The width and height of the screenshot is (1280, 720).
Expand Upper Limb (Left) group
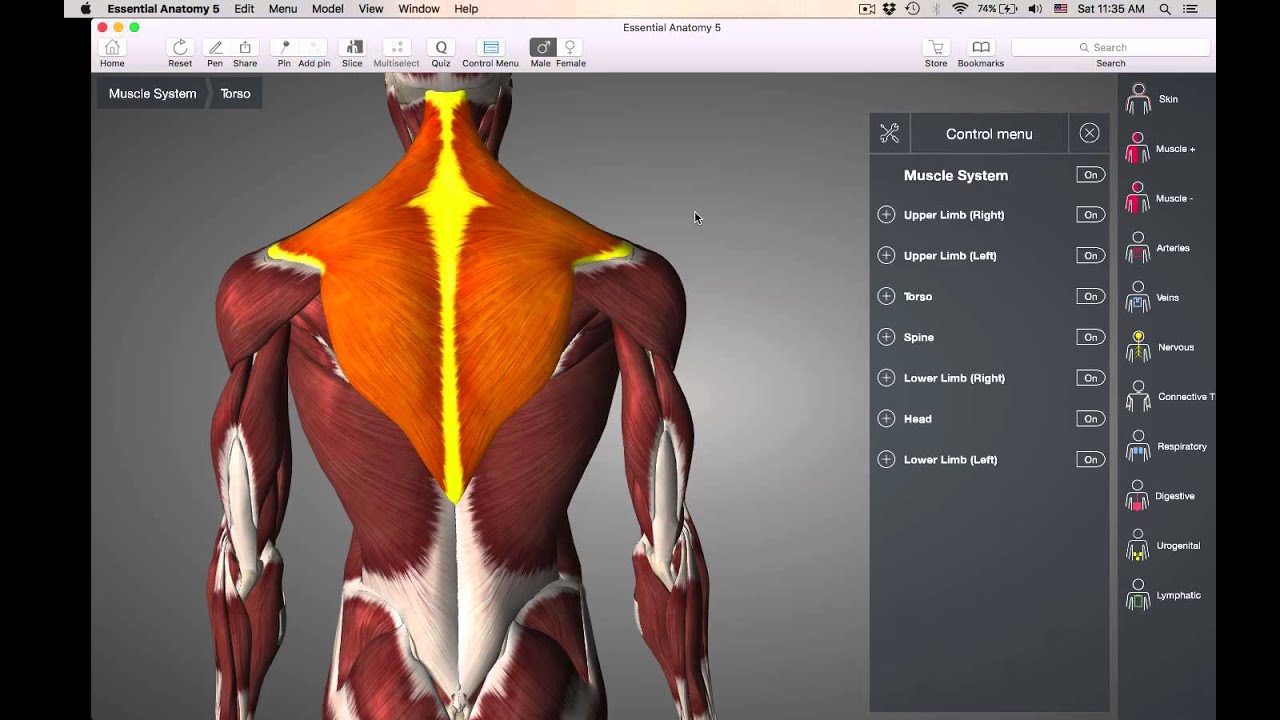(x=886, y=255)
